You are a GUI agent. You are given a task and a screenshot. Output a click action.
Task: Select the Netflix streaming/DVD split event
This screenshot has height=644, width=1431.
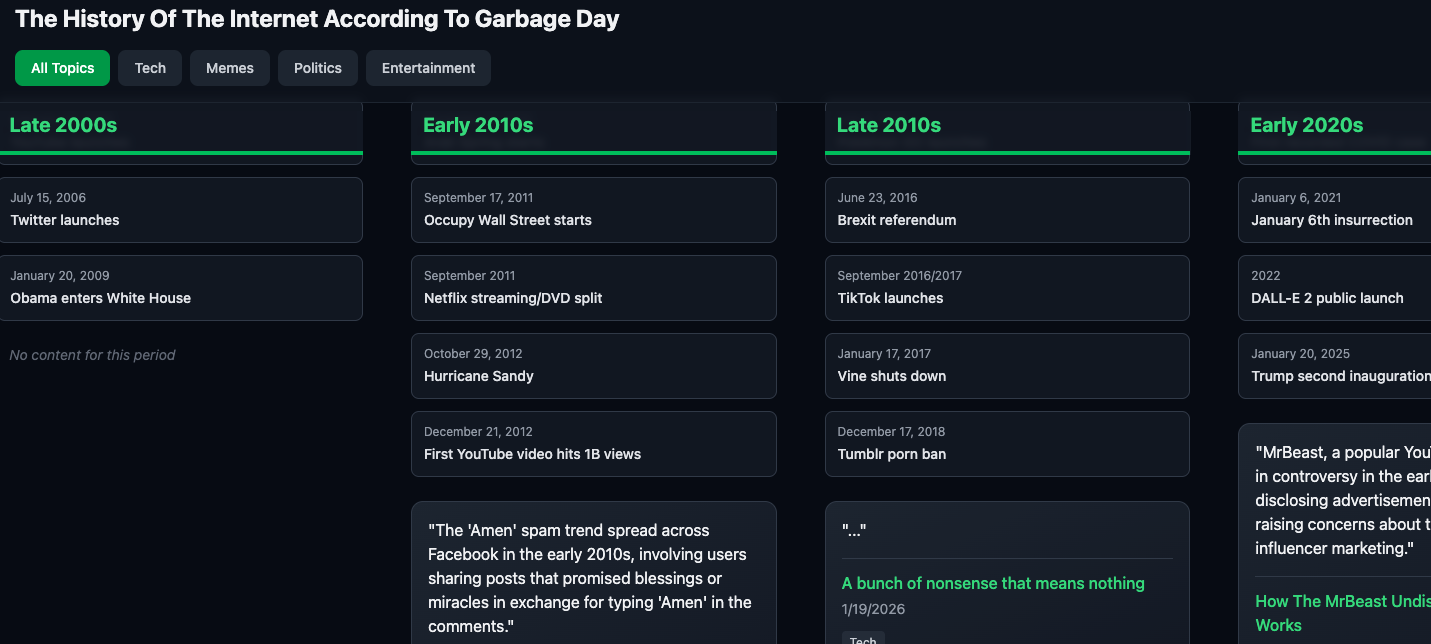pos(593,288)
